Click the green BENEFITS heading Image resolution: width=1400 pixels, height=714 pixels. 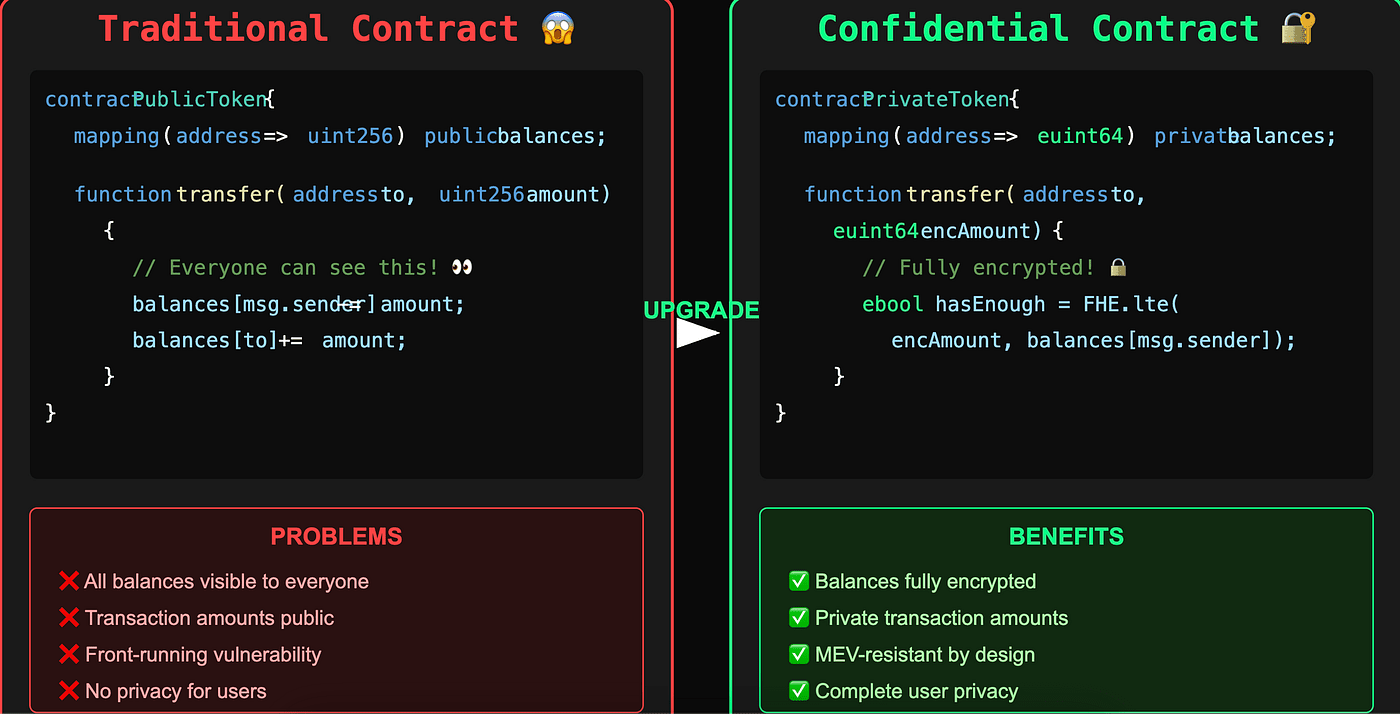point(1066,537)
